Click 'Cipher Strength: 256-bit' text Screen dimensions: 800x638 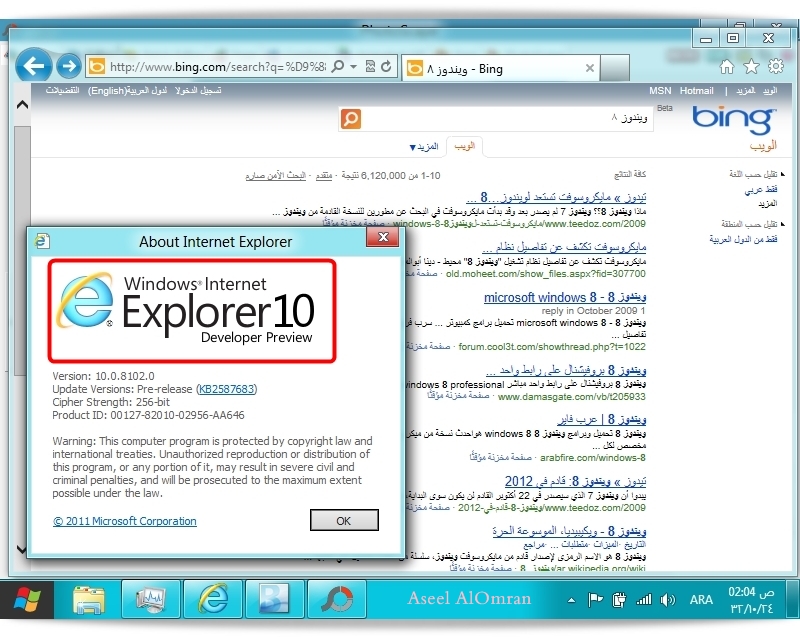[x=111, y=402]
